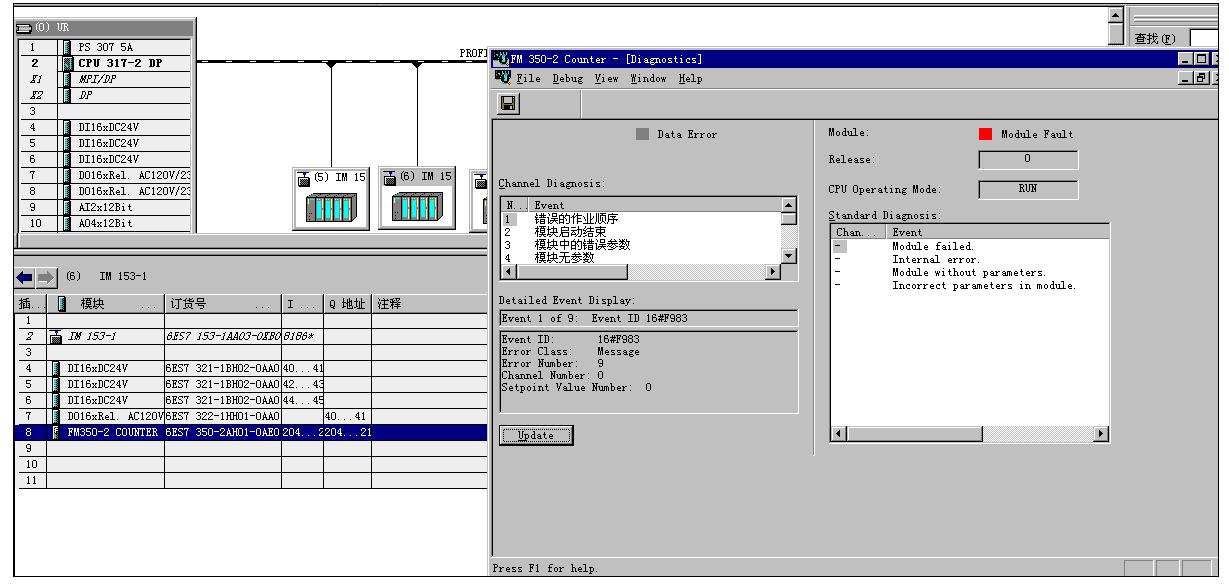
Task: Click the (0) UR rack title icon
Action: click(25, 27)
